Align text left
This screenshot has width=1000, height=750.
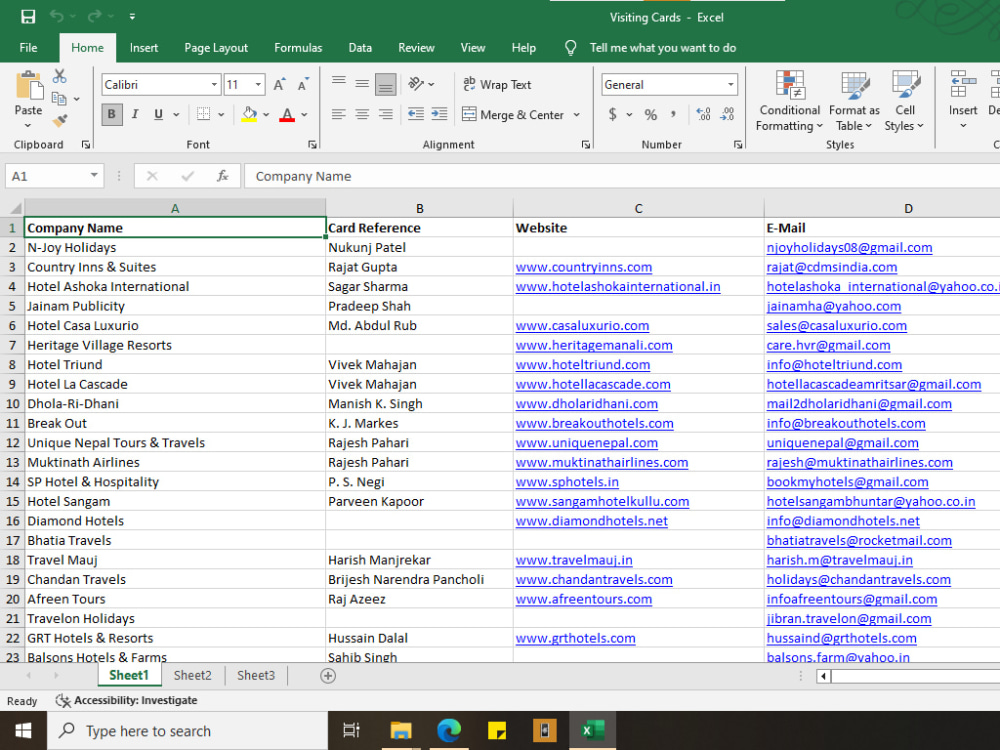[x=339, y=114]
